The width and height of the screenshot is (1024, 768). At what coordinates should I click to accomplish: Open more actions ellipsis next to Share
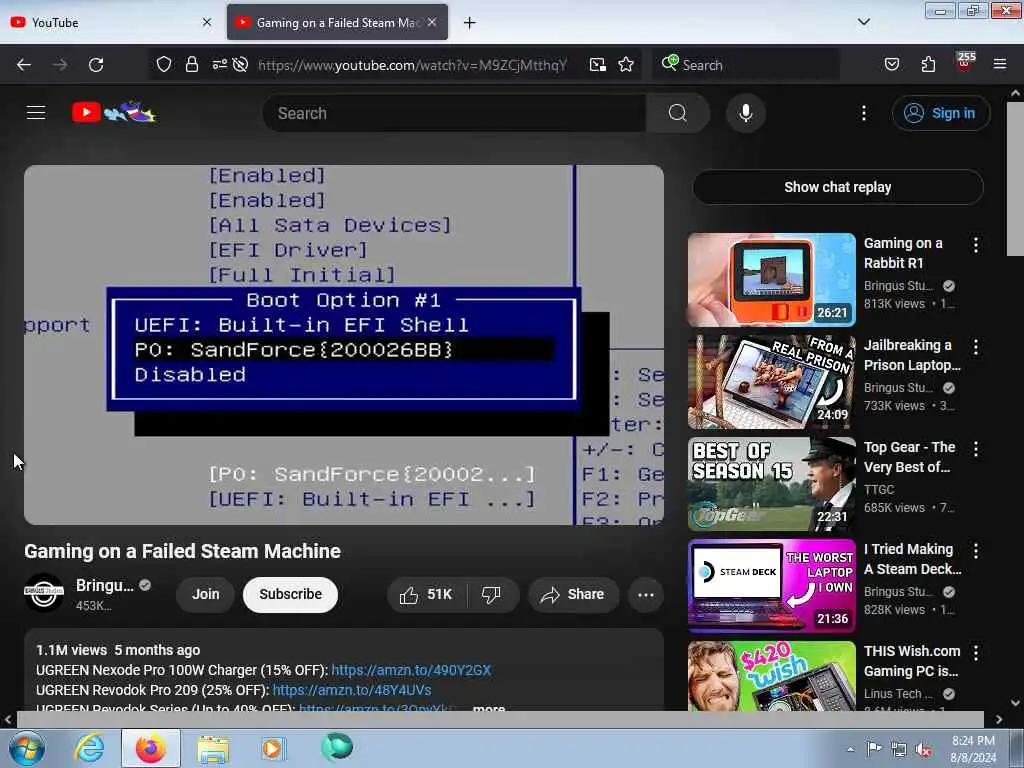click(x=646, y=594)
